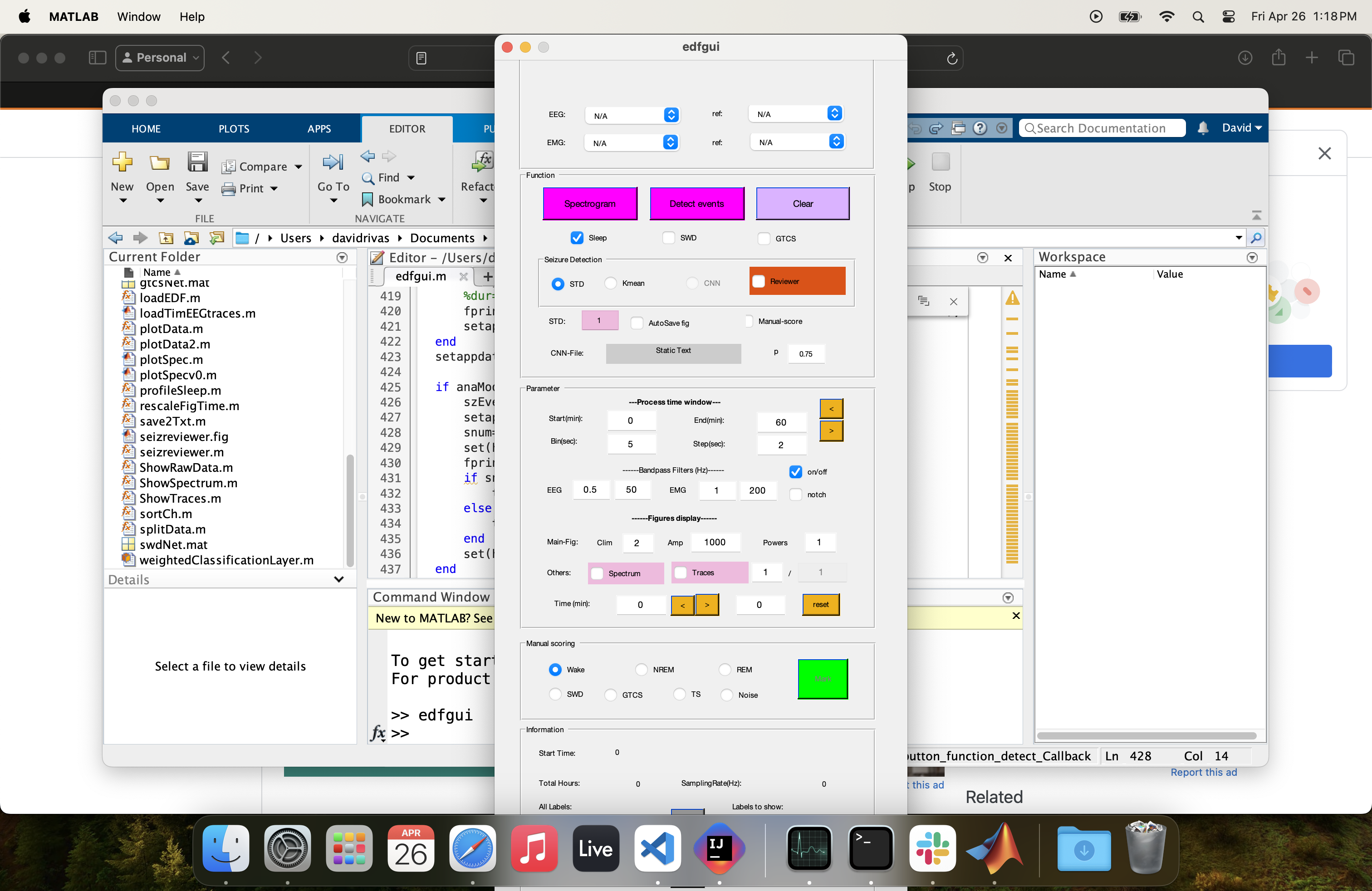Click the purple Clear button

pos(803,203)
